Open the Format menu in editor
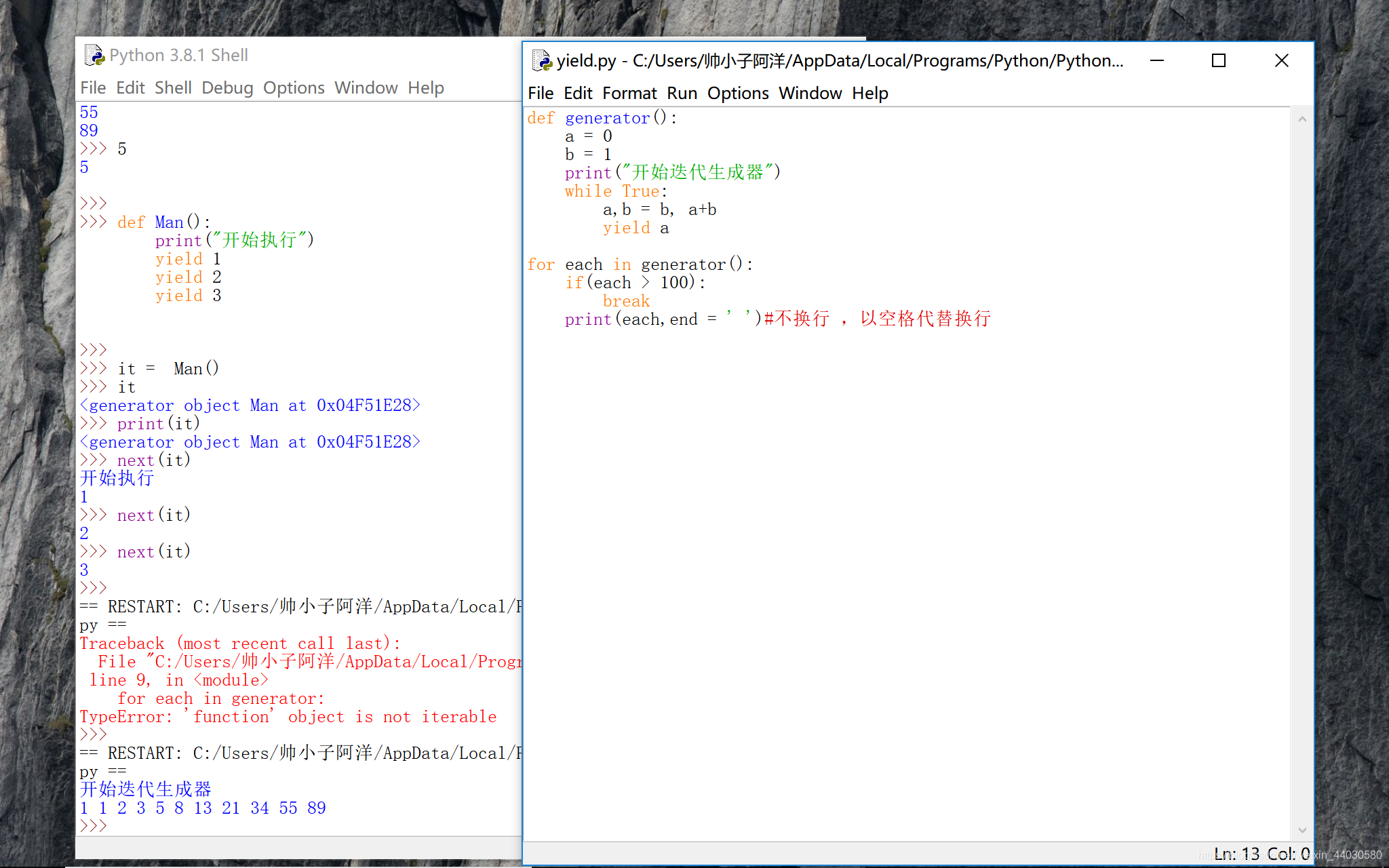 (x=629, y=93)
